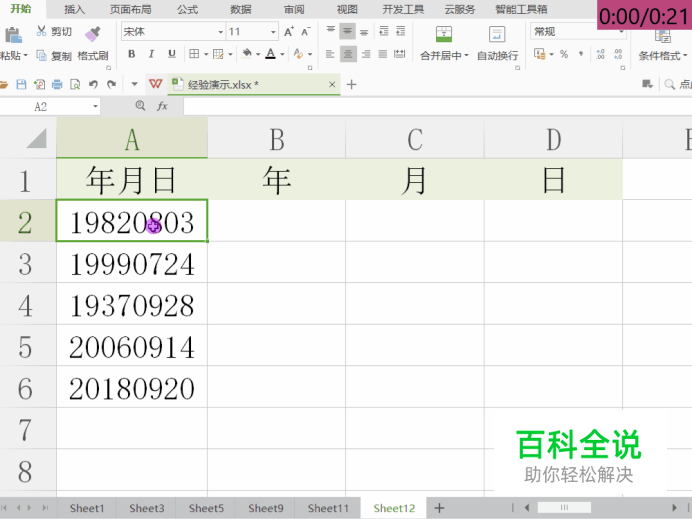Toggle Underline formatting
692x519 pixels.
(172, 54)
